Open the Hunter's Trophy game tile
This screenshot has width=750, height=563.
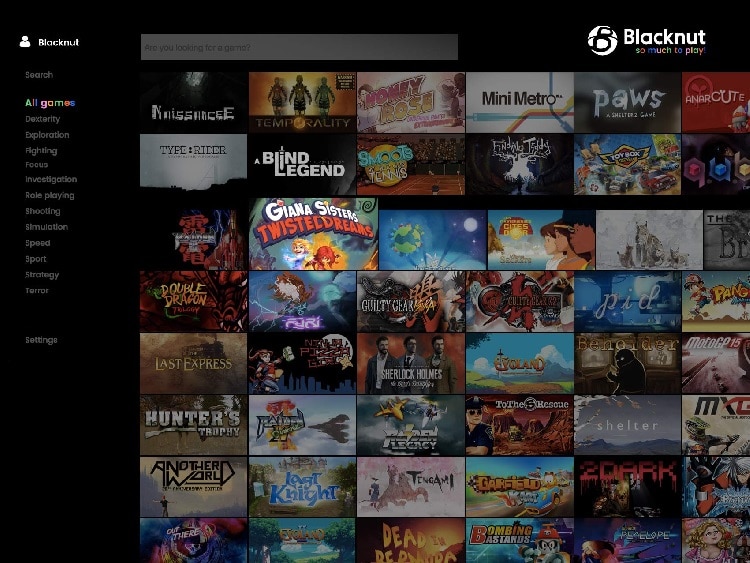tap(194, 425)
